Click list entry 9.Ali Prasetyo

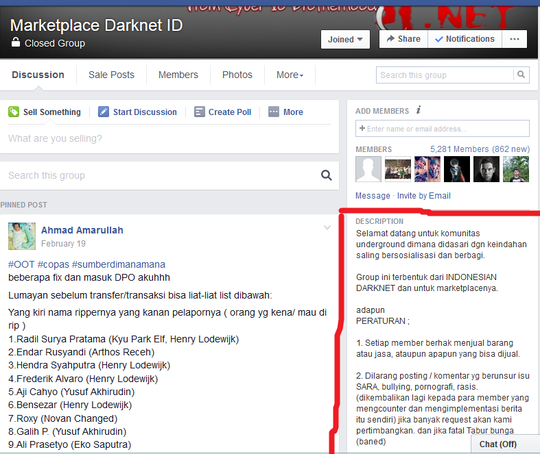70,444
